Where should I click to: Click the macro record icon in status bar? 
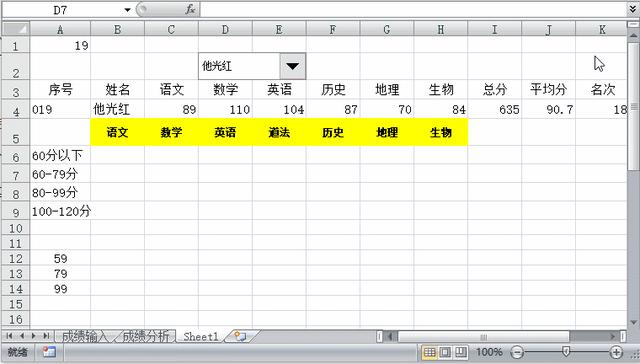(x=49, y=352)
